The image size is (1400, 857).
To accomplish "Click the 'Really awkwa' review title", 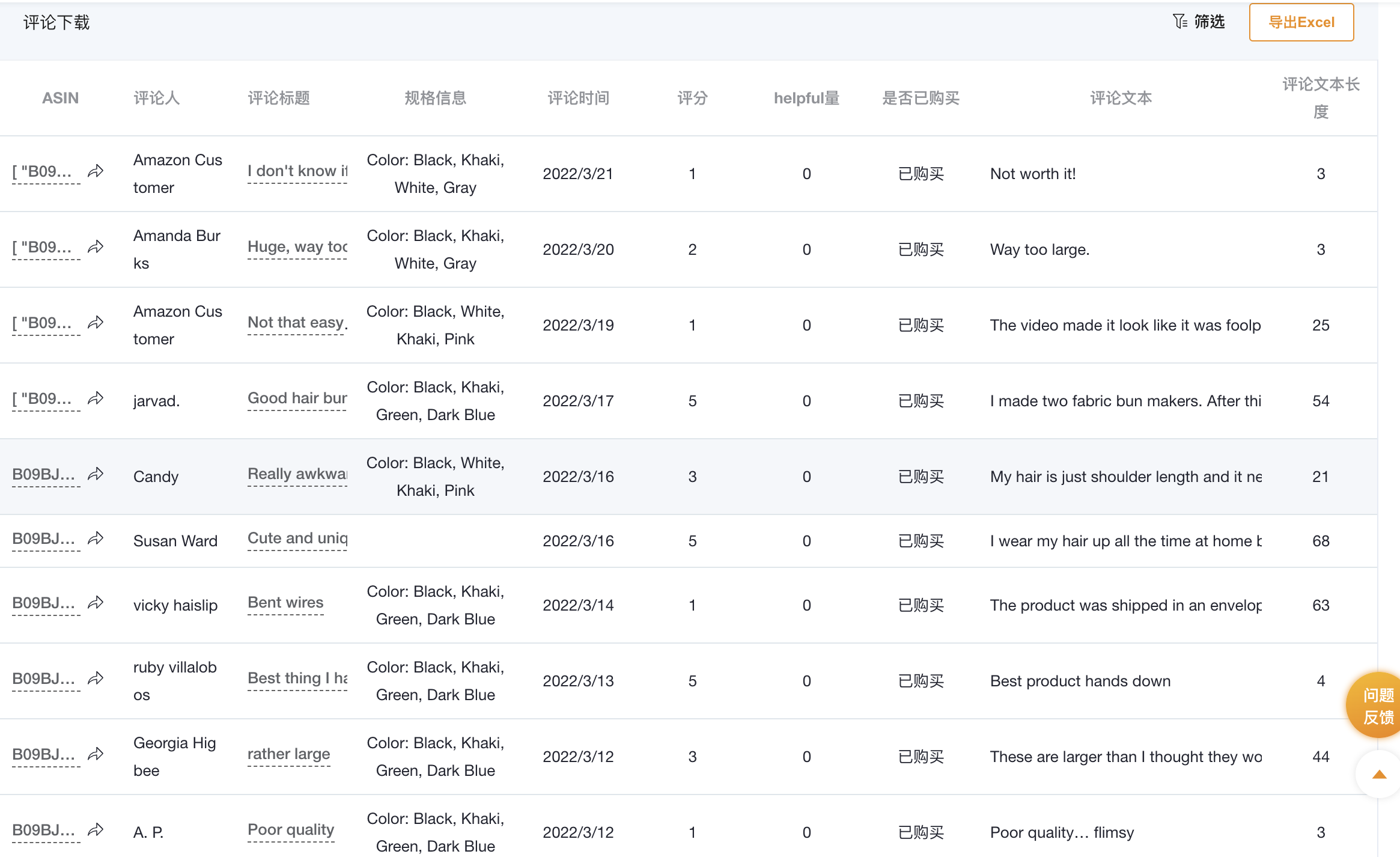I will click(x=297, y=474).
